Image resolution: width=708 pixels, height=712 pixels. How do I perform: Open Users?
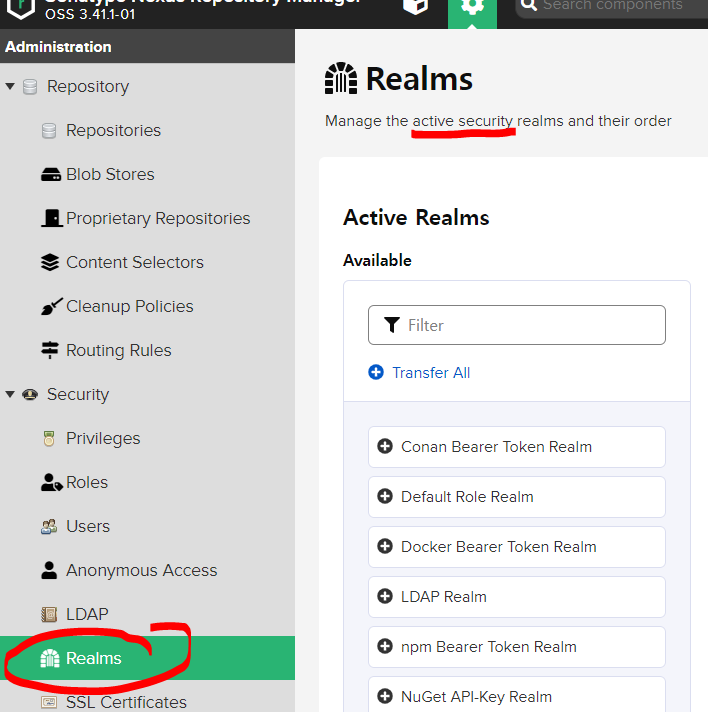(x=88, y=526)
